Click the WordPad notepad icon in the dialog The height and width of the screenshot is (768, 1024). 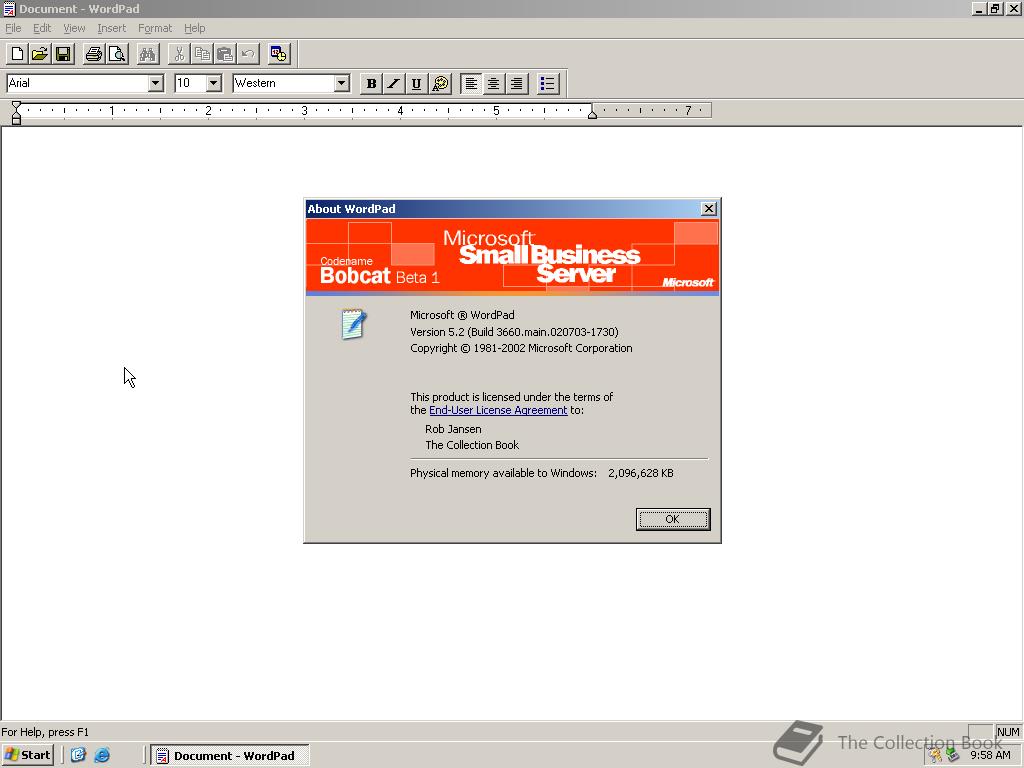[x=353, y=324]
